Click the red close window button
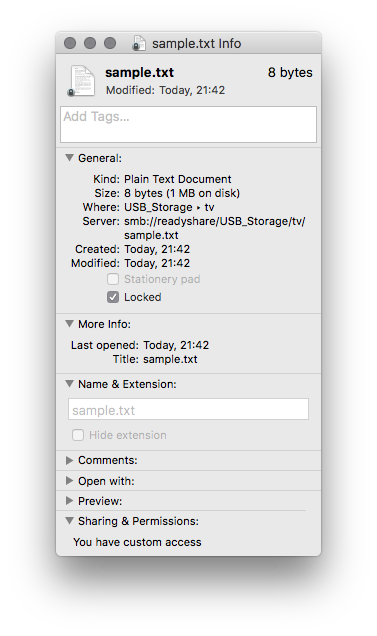The height and width of the screenshot is (636, 377). click(x=70, y=43)
